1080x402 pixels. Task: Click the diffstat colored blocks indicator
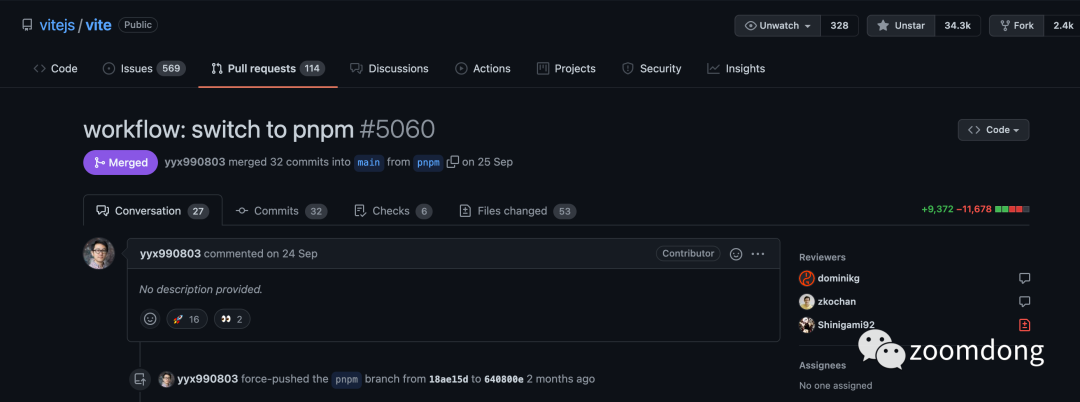[1012, 209]
